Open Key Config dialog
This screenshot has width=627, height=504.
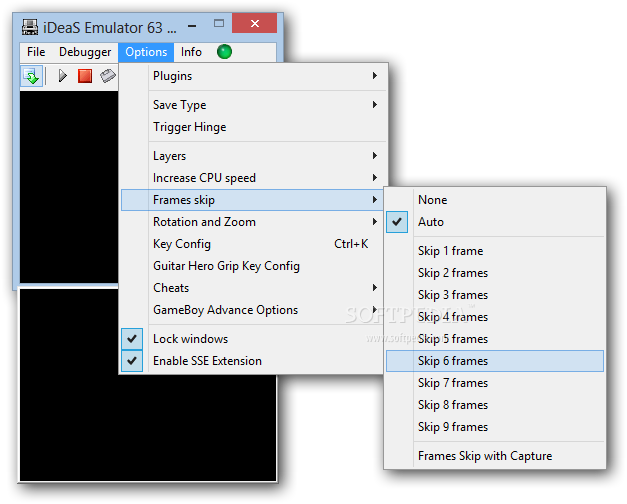(x=253, y=244)
